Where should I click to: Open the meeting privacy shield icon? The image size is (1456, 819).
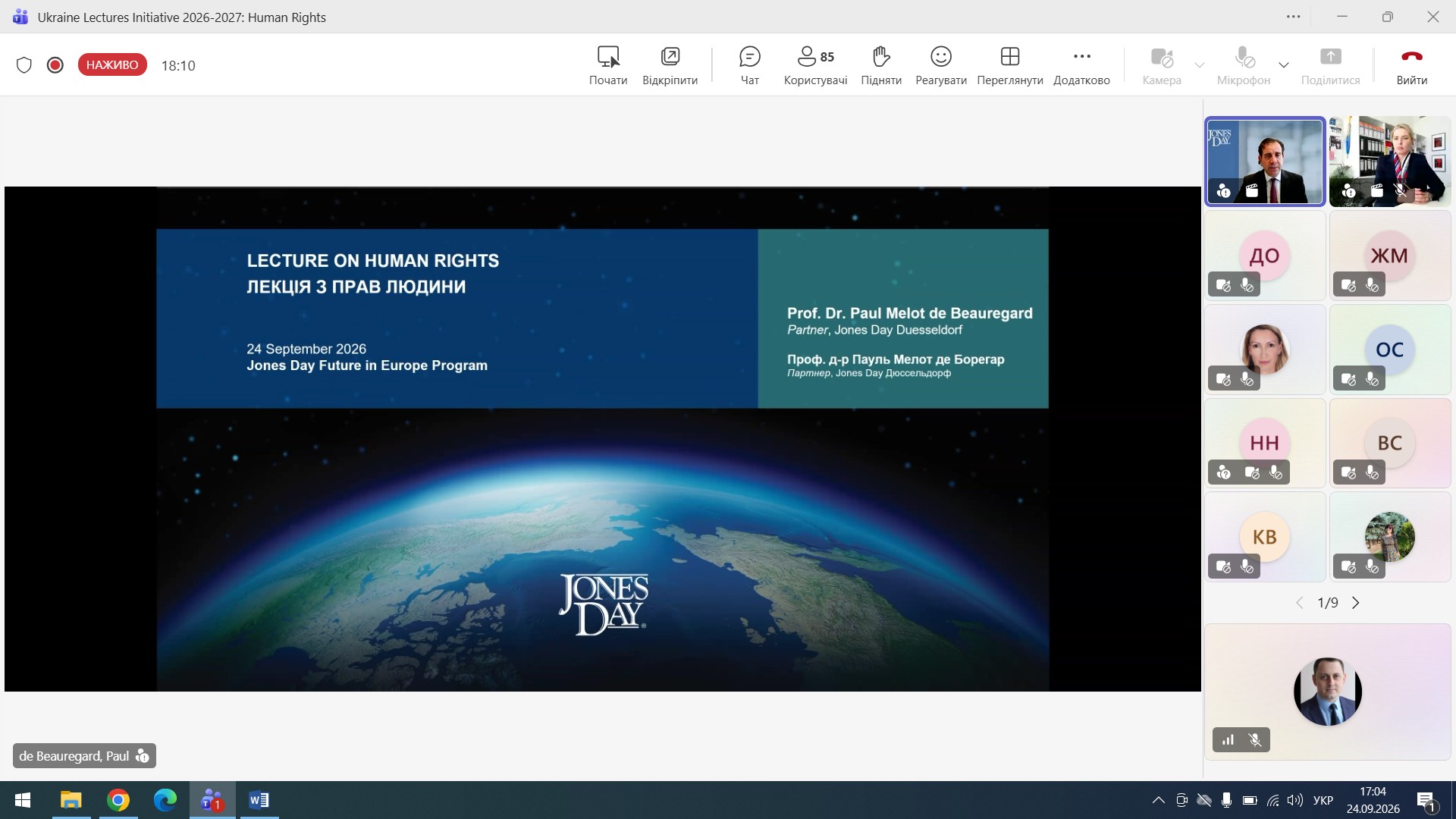point(24,65)
